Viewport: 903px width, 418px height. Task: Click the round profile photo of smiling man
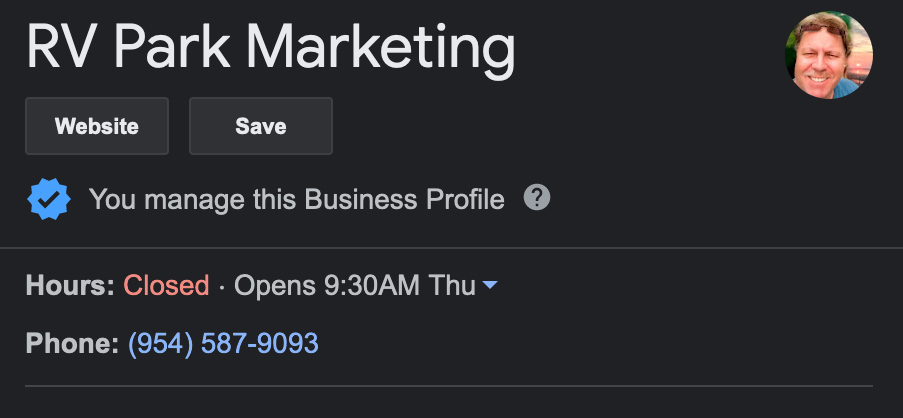[829, 55]
